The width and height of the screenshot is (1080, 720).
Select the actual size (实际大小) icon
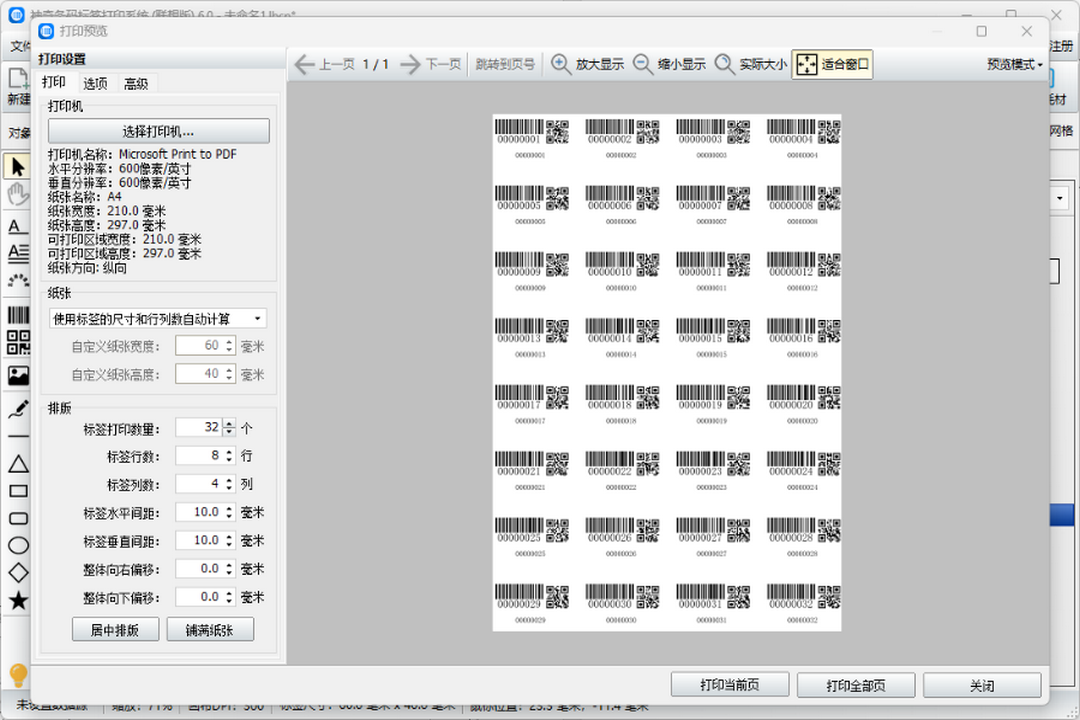[724, 64]
